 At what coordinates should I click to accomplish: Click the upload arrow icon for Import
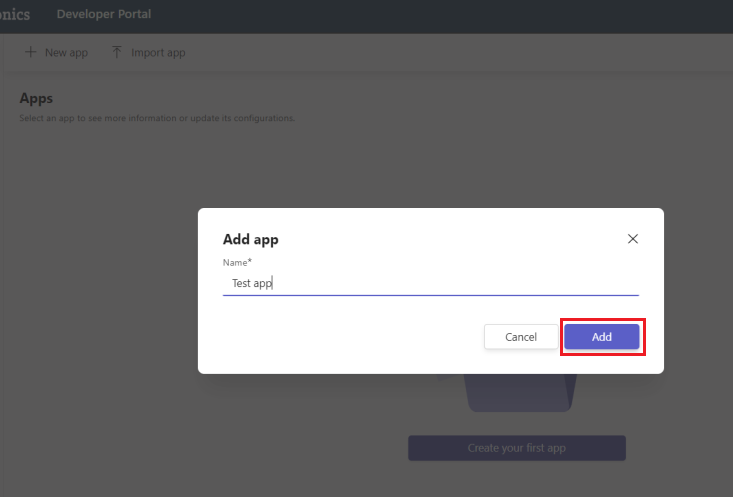(116, 52)
